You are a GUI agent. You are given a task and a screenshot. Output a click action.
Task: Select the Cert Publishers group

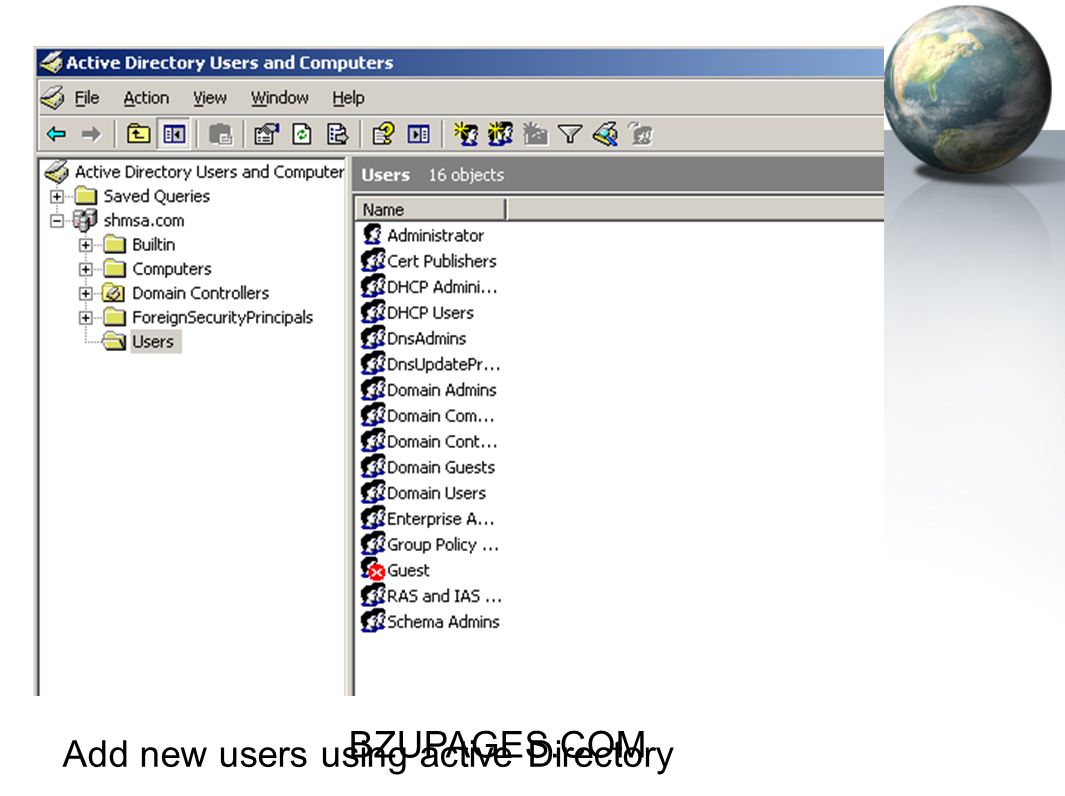point(441,261)
